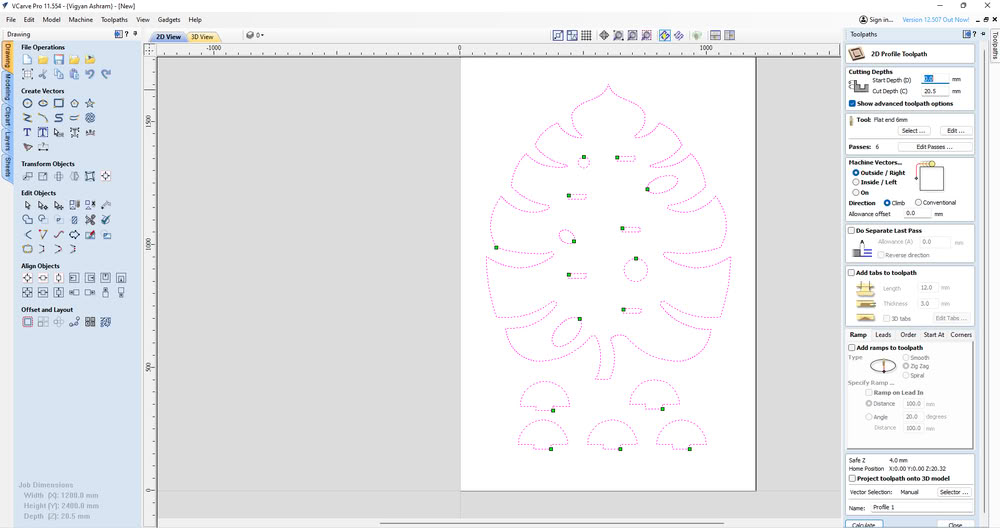This screenshot has width=1000, height=528.
Task: Open the Toolpaths menu
Action: pos(114,20)
